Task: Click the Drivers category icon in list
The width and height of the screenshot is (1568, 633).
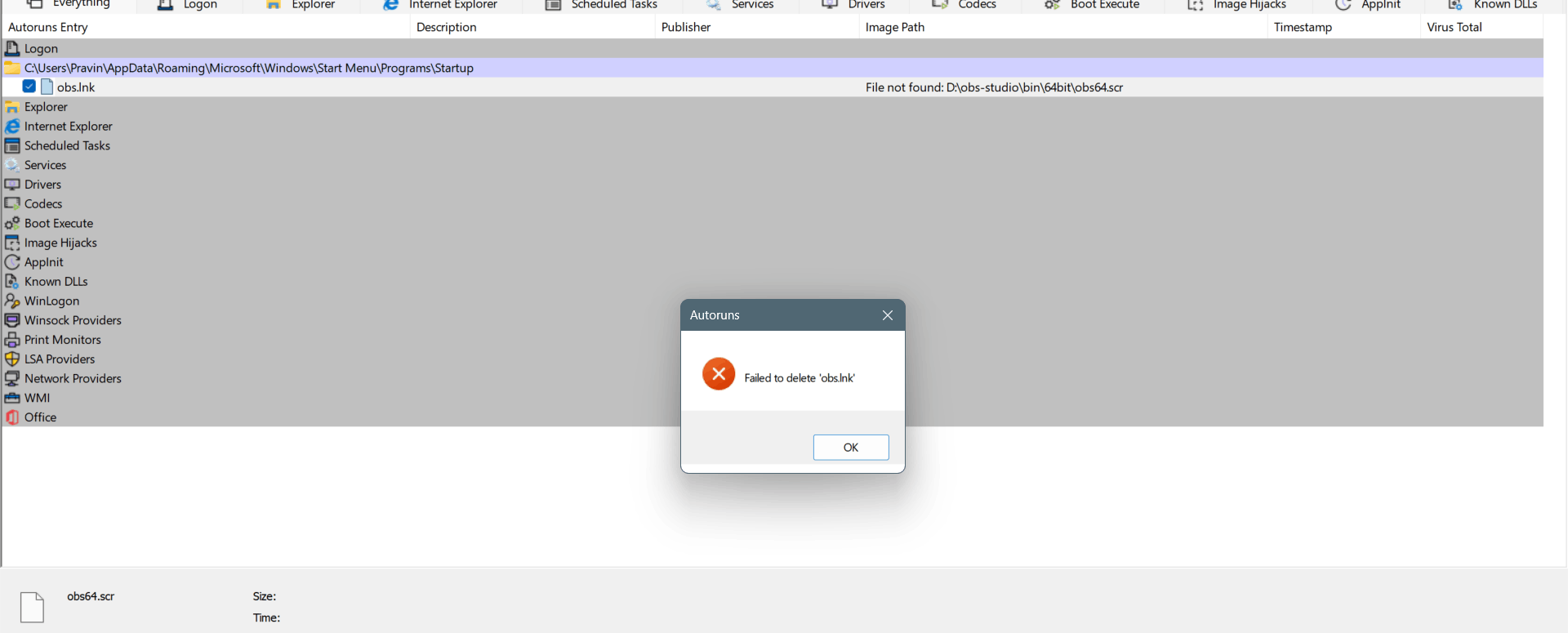Action: pos(12,185)
